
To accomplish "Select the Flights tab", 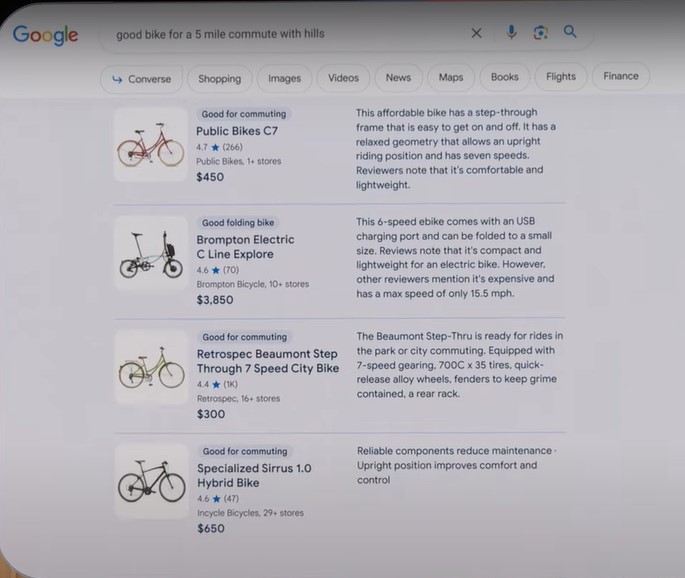I will point(560,77).
